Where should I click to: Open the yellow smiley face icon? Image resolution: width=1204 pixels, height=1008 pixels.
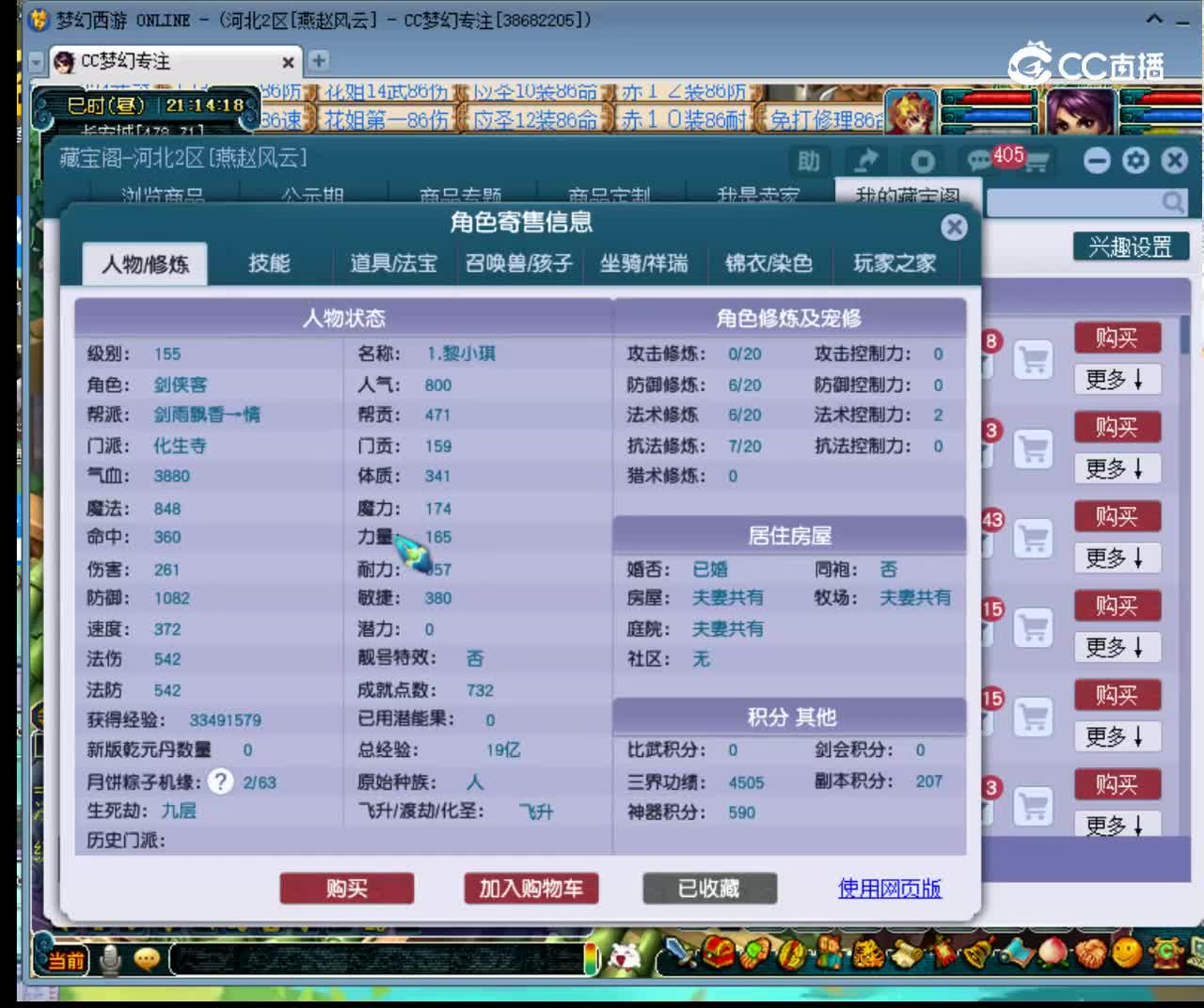click(x=1127, y=953)
